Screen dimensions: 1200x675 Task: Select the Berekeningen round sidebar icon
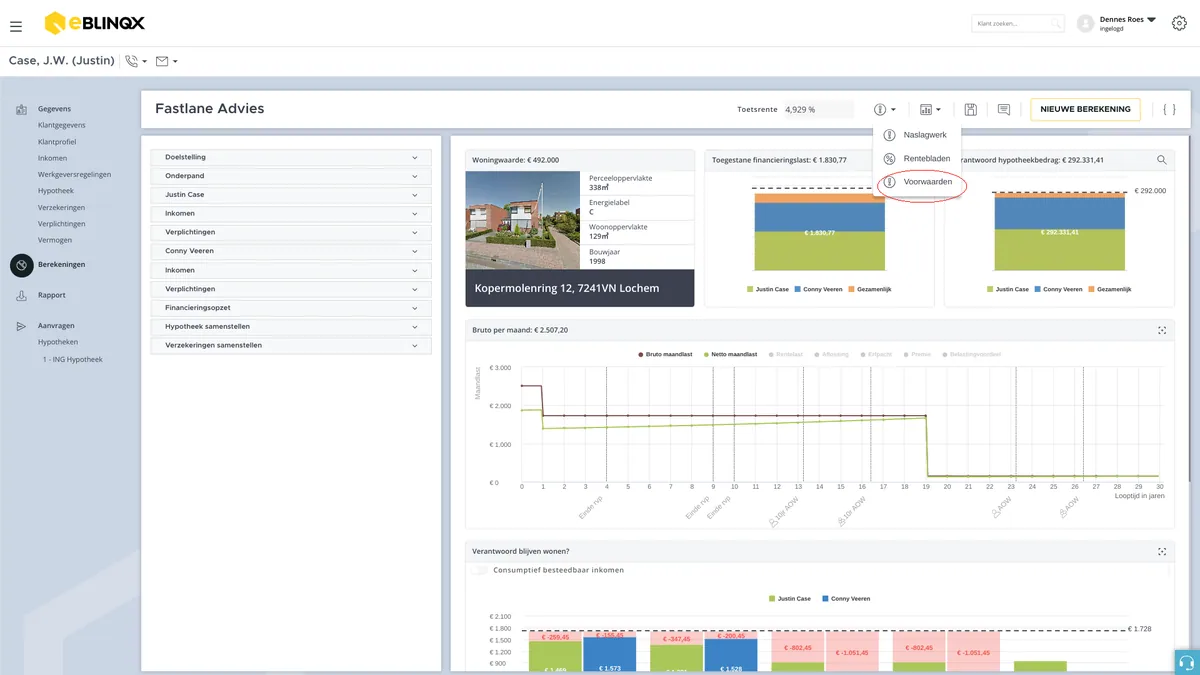pos(22,265)
